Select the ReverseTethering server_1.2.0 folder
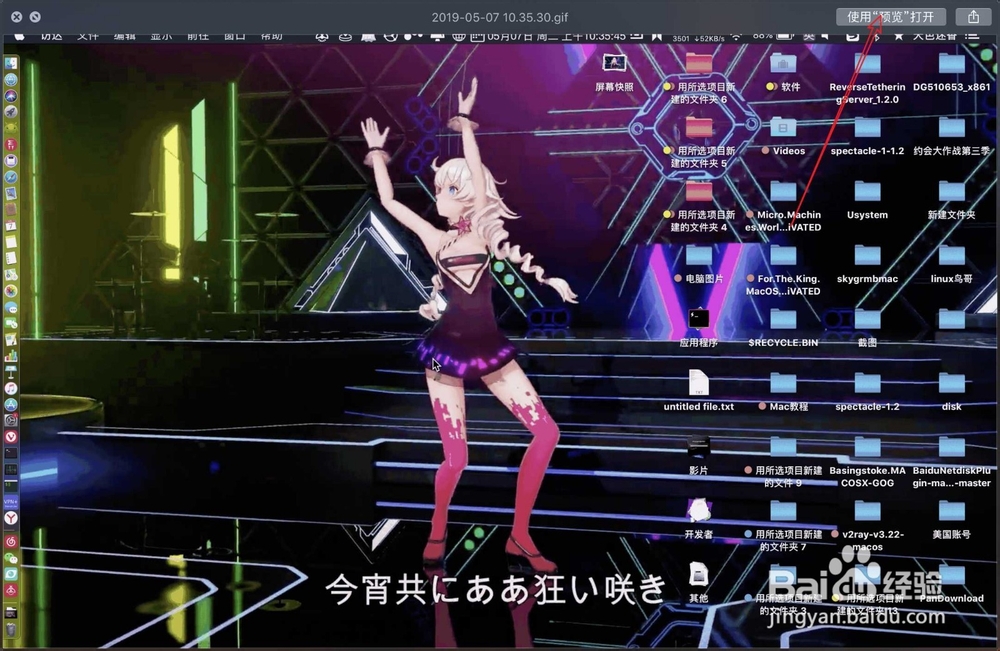Screen dimensions: 1000x651 pos(867,78)
